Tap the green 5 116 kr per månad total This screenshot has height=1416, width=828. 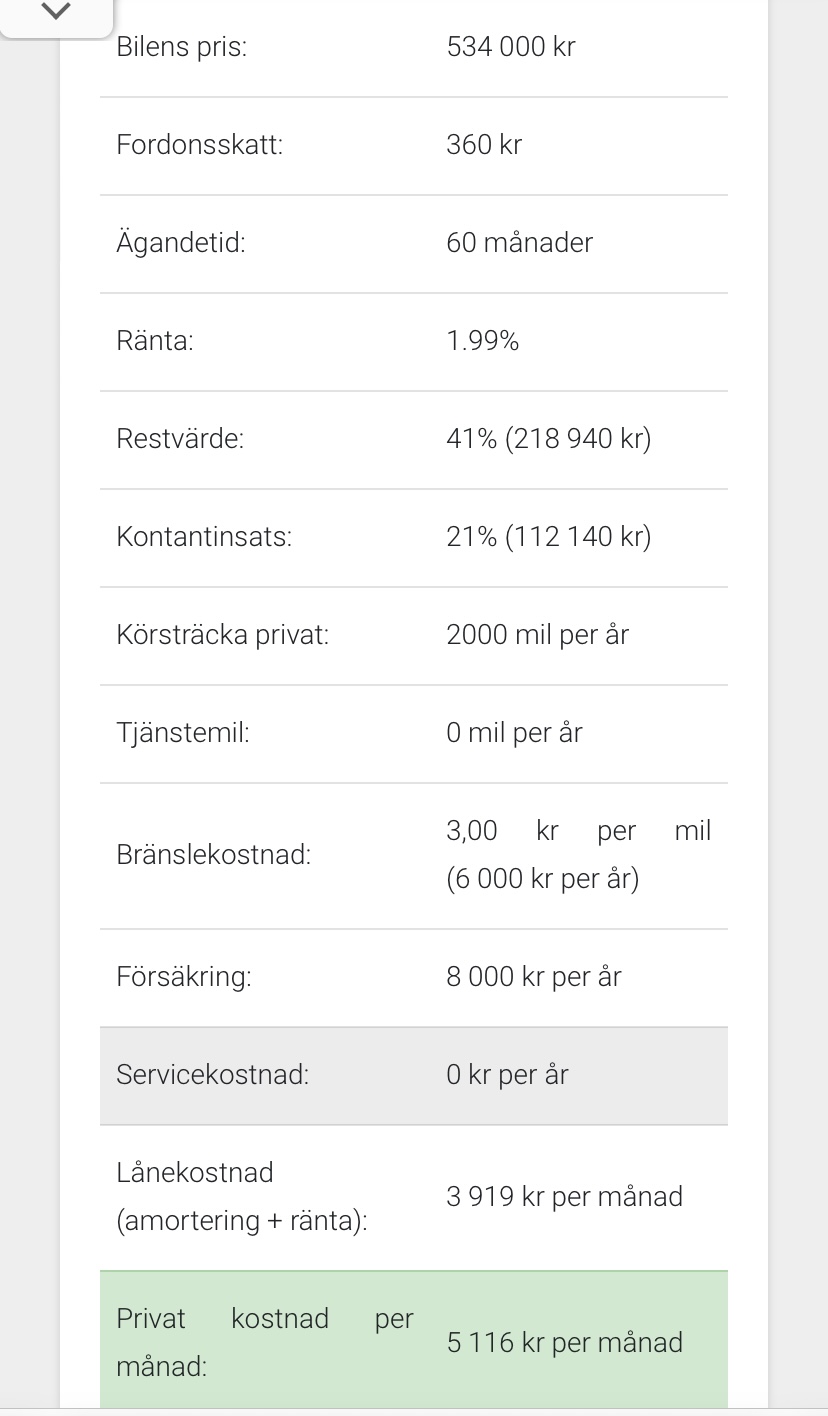coord(564,1343)
